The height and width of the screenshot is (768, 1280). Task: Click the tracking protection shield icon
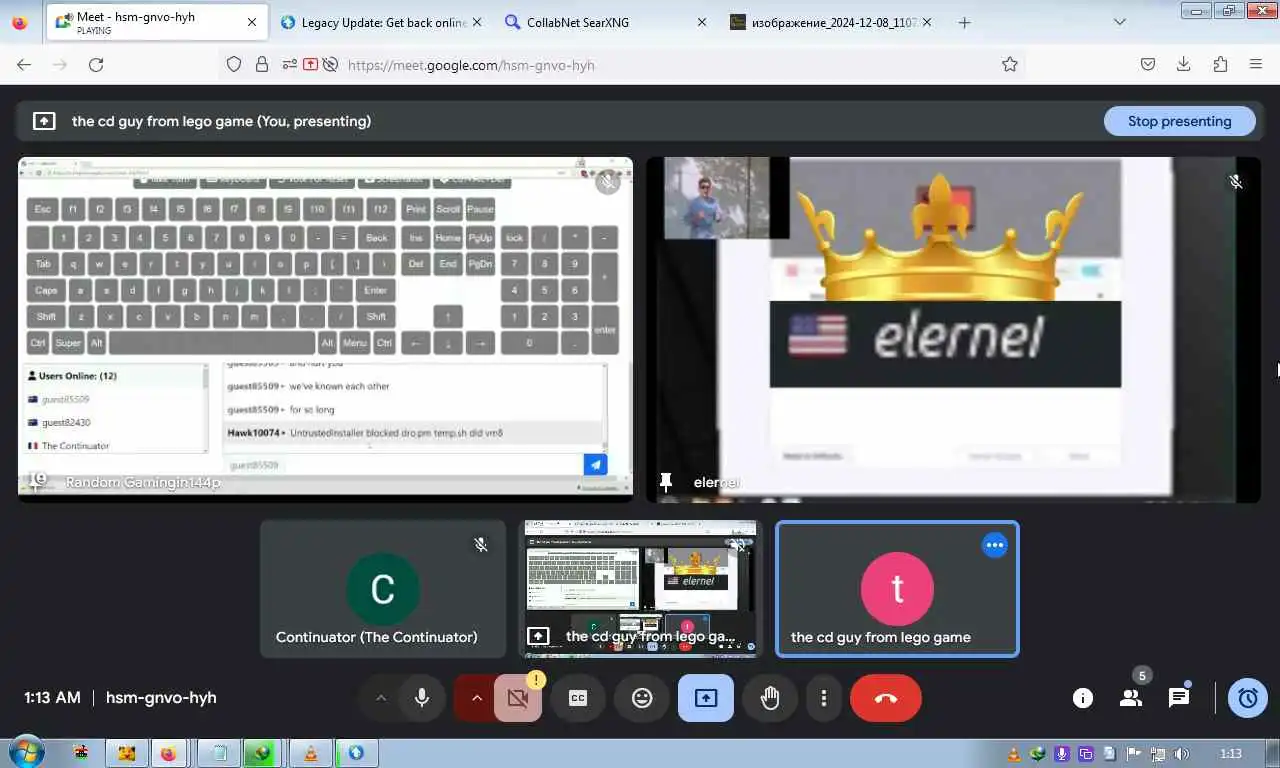pos(234,64)
